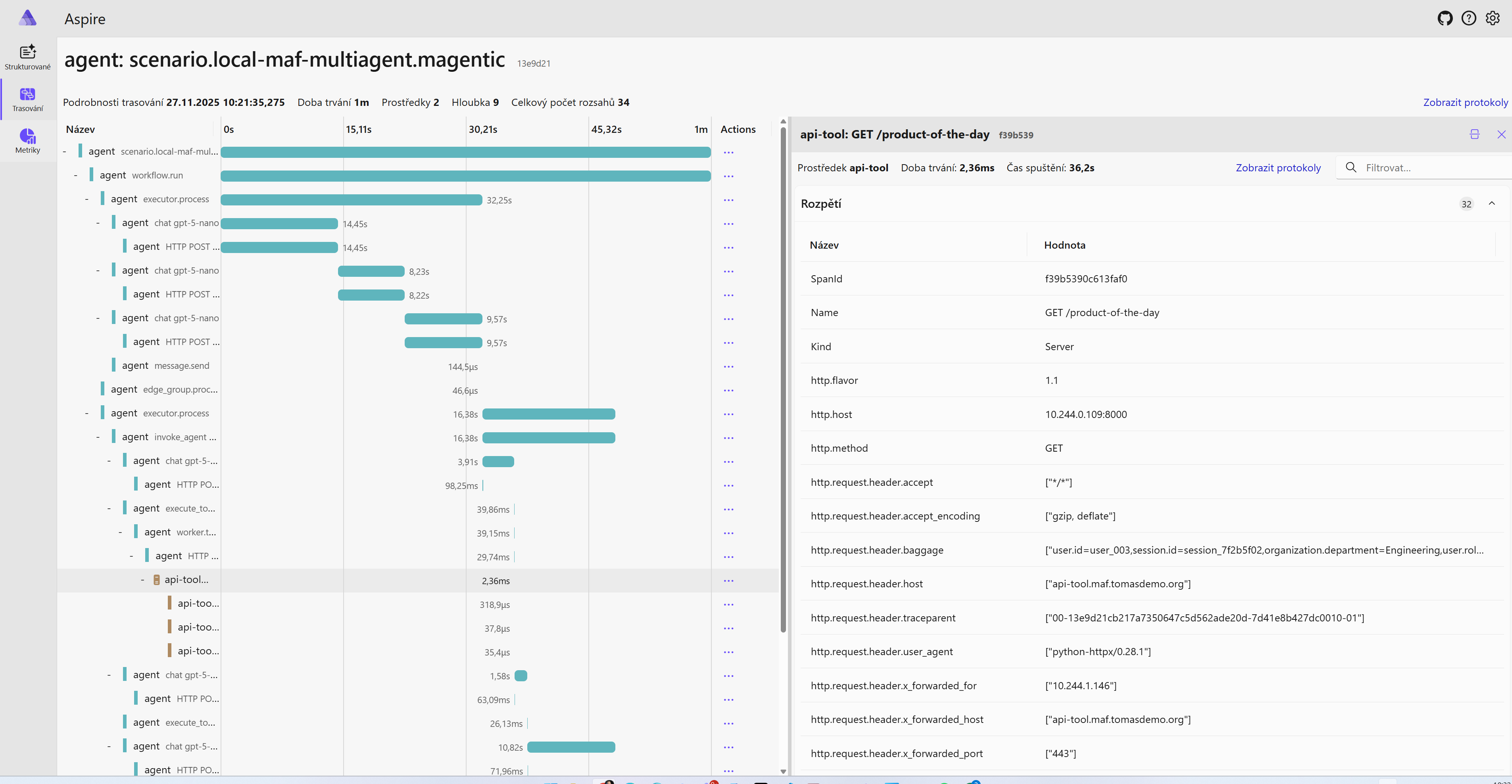The width and height of the screenshot is (1512, 784).
Task: Toggle the span details panel split orientation
Action: point(1474,134)
